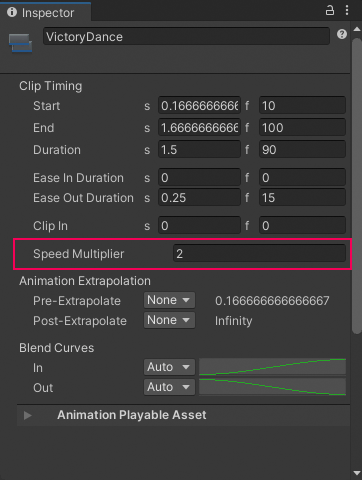362x480 pixels.
Task: Edit the VictoryDance name field
Action: click(186, 36)
